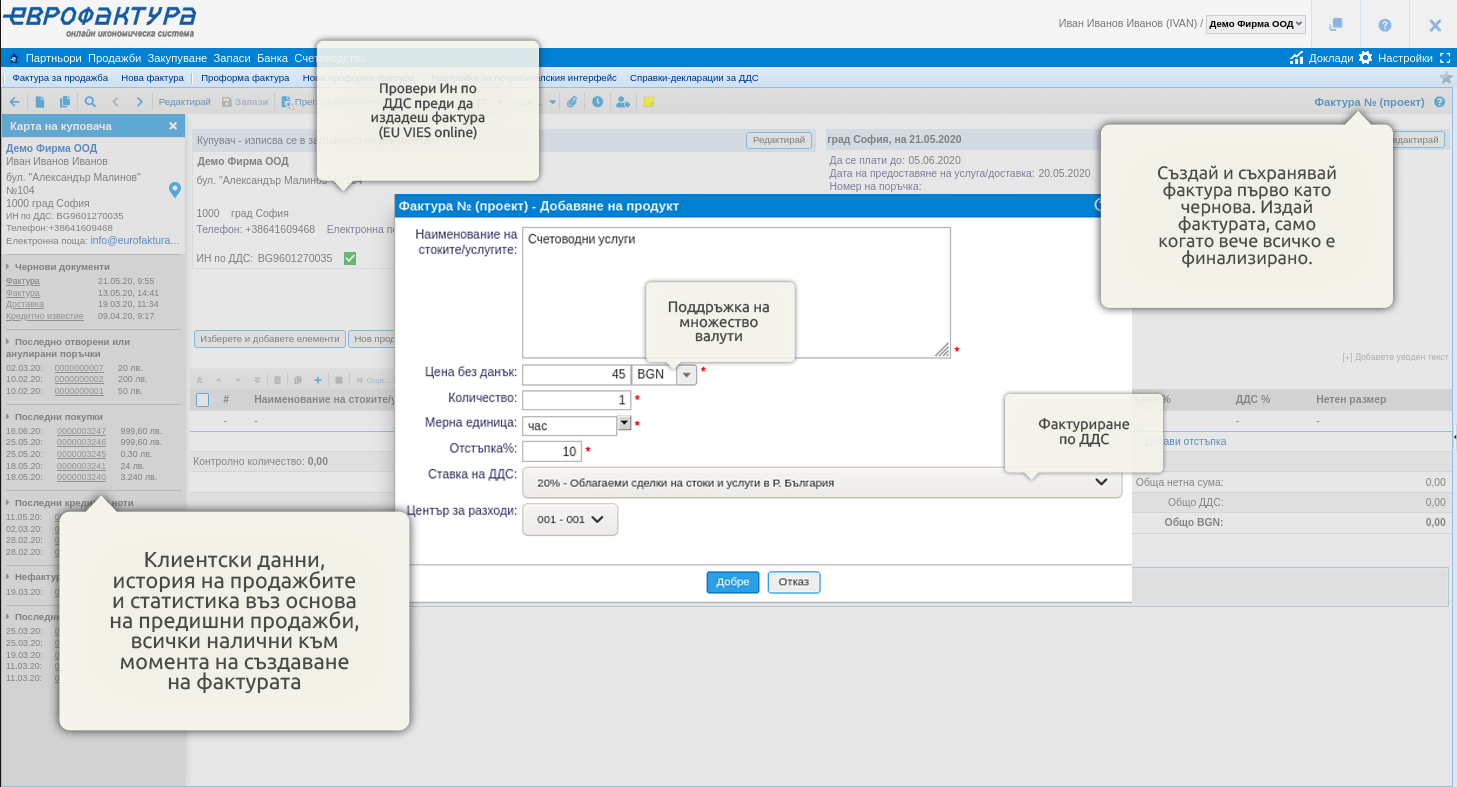The height and width of the screenshot is (787, 1457).
Task: Toggle fullscreen mode icon
Action: [1444, 58]
